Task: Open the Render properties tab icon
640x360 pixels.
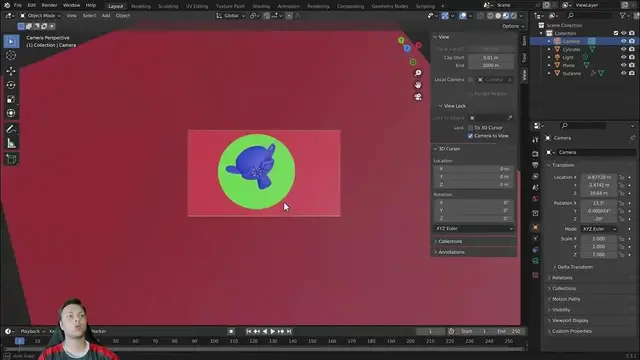Action: click(535, 154)
